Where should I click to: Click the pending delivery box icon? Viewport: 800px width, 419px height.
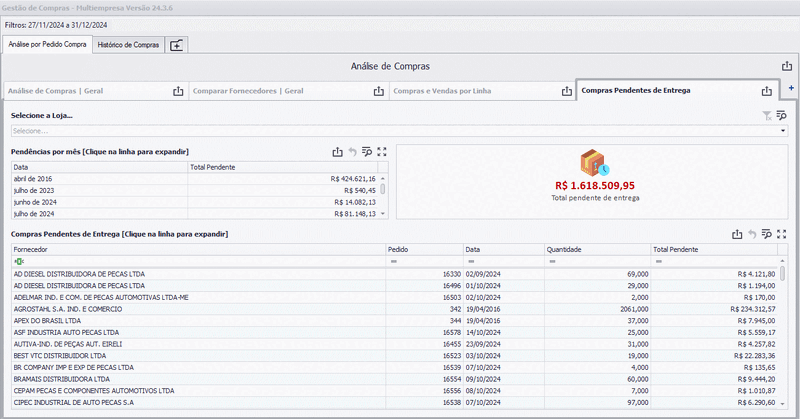pyautogui.click(x=594, y=162)
